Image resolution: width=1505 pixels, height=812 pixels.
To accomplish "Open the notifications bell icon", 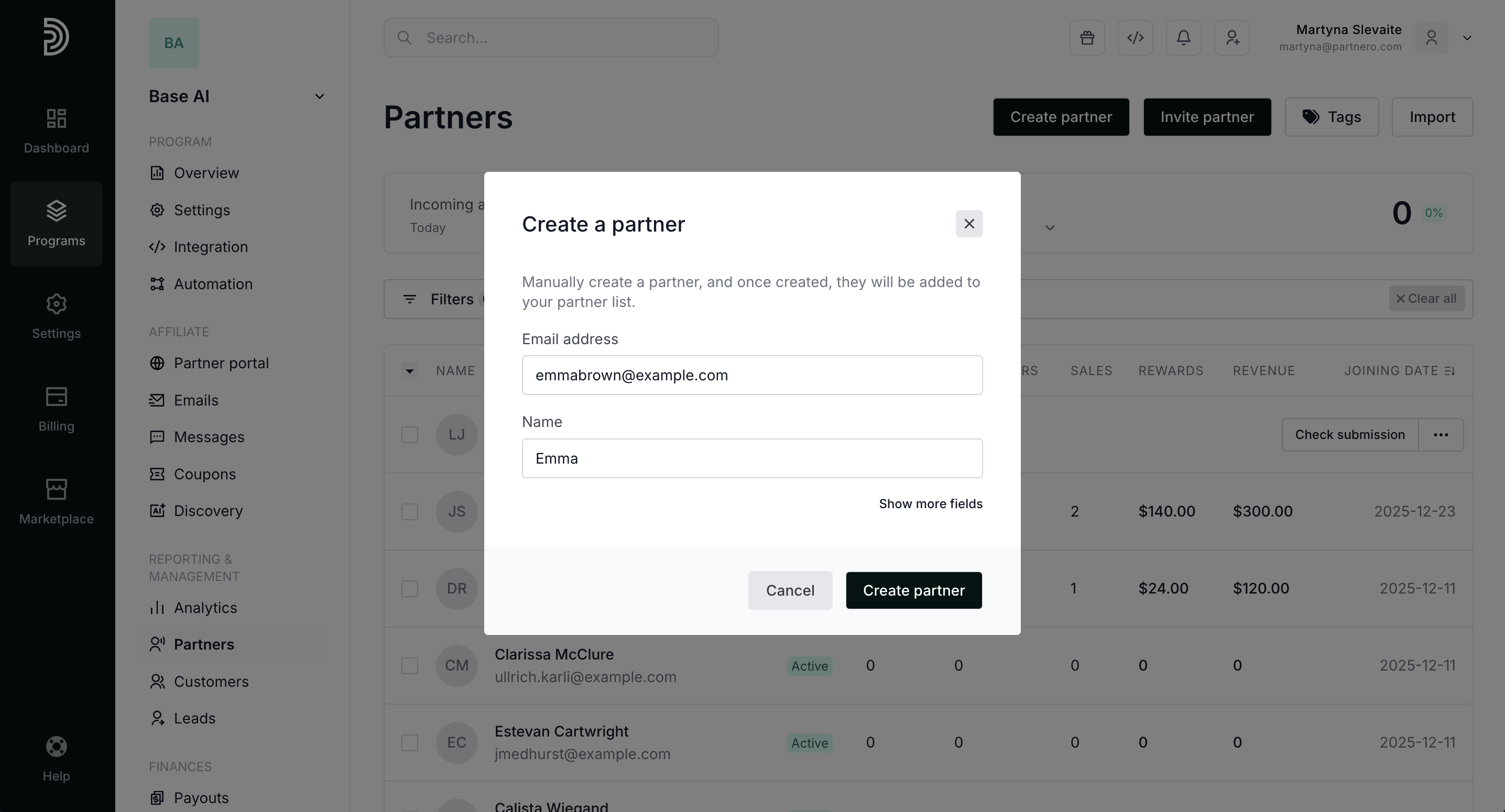I will point(1183,38).
